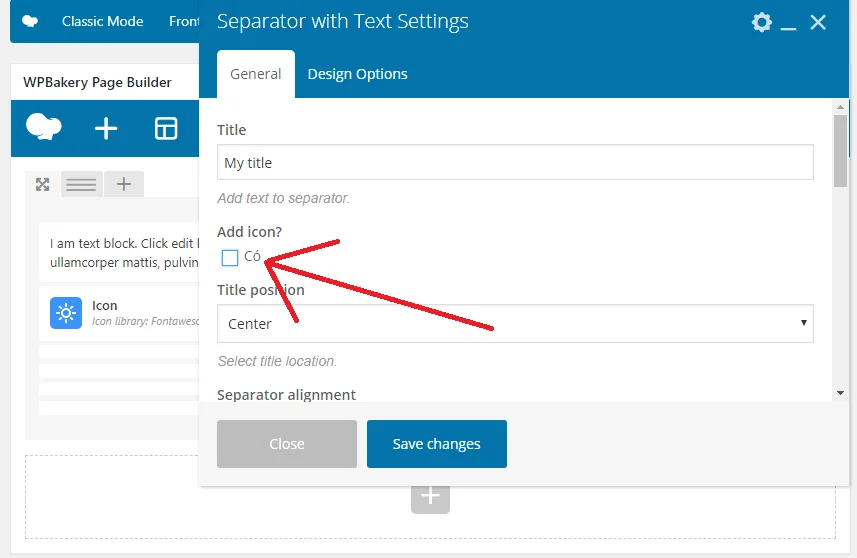The width and height of the screenshot is (857, 558).
Task: Open the row layout lines handle
Action: click(x=81, y=184)
